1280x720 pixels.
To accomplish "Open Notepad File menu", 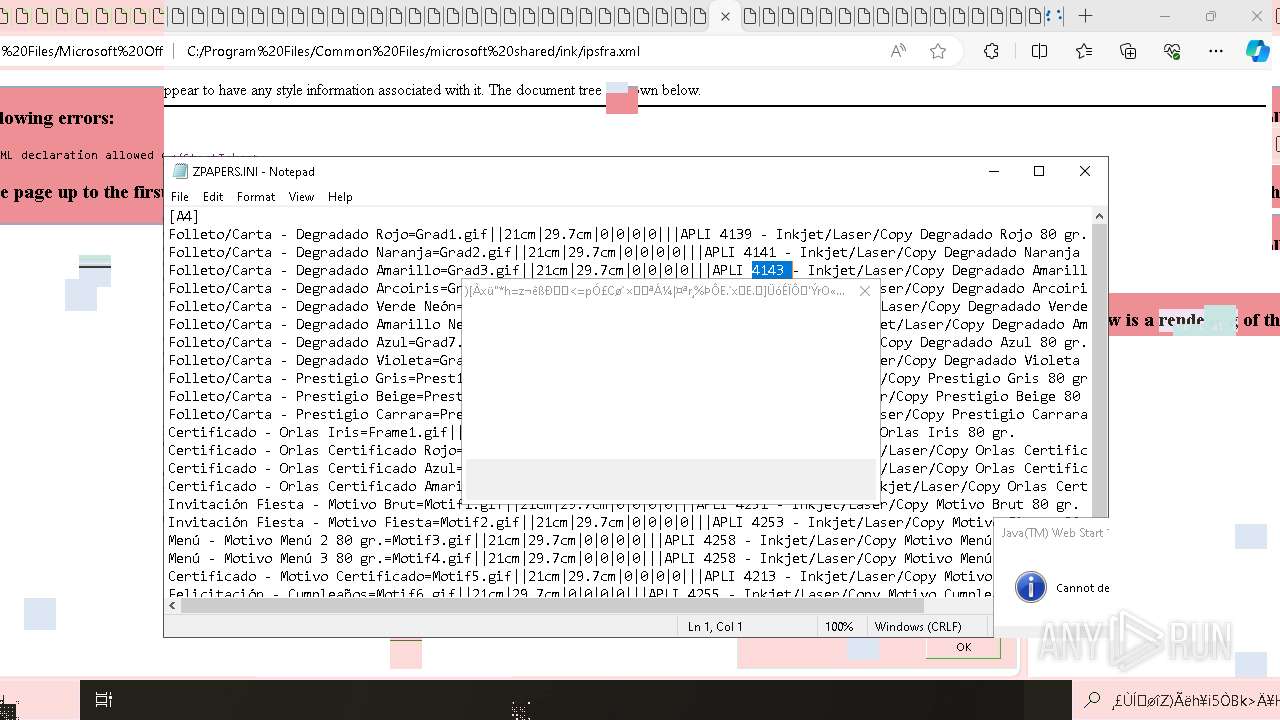I will click(x=179, y=197).
